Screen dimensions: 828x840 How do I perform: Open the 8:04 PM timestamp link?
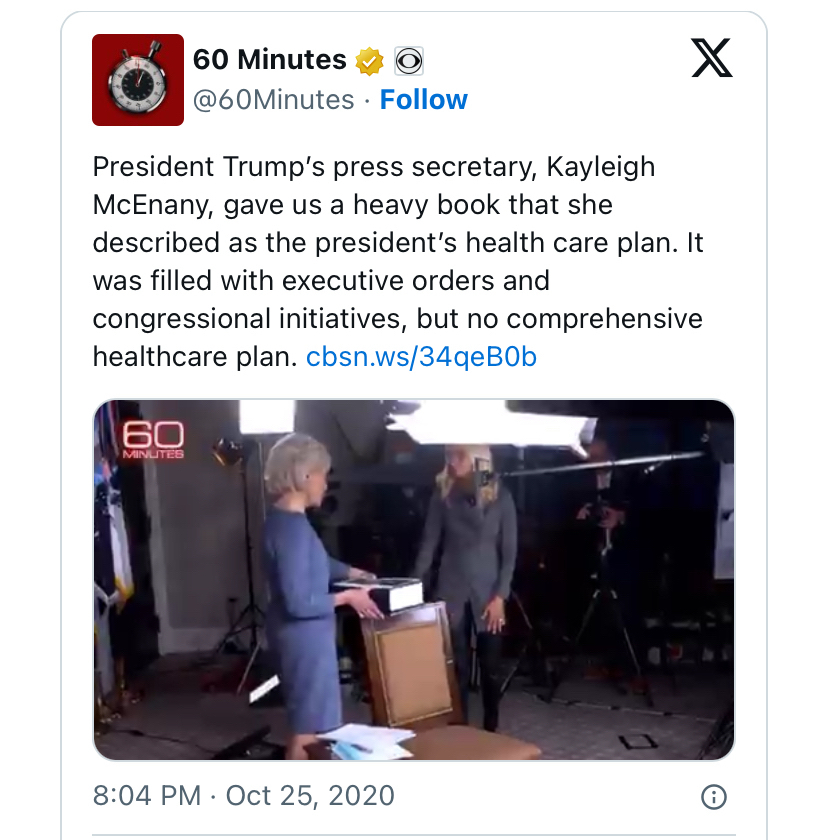click(x=148, y=796)
